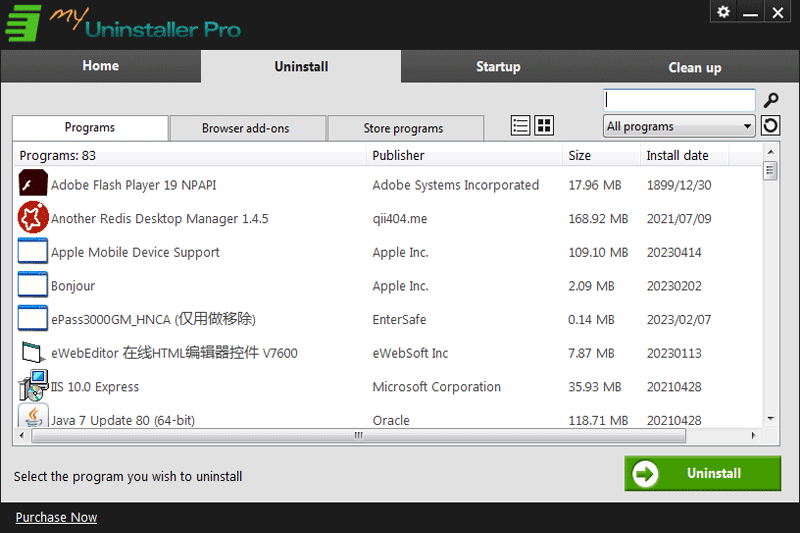Sort by the Size column header
Viewport: 800px width, 533px height.
point(602,155)
